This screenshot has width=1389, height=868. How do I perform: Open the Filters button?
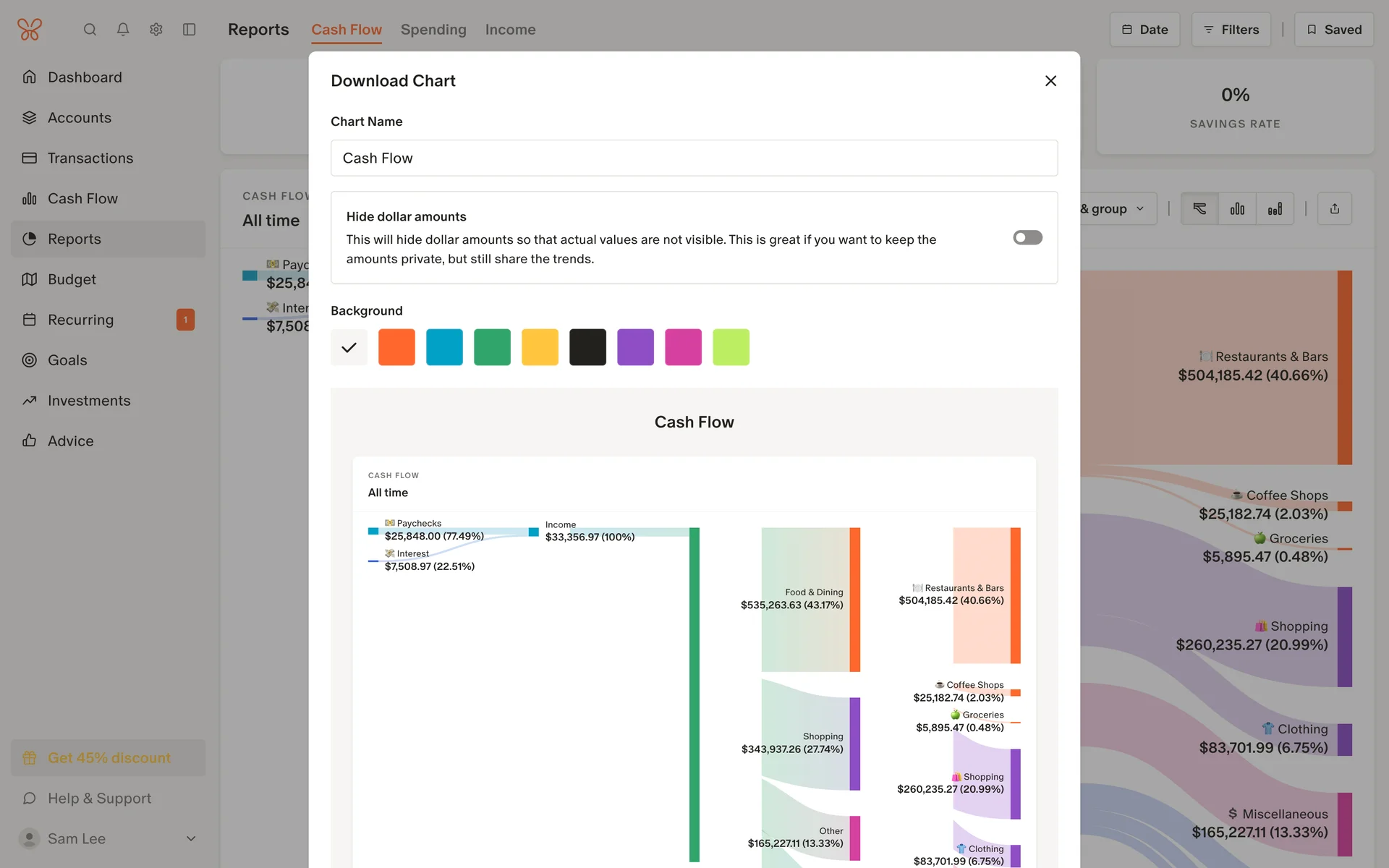[x=1231, y=30]
